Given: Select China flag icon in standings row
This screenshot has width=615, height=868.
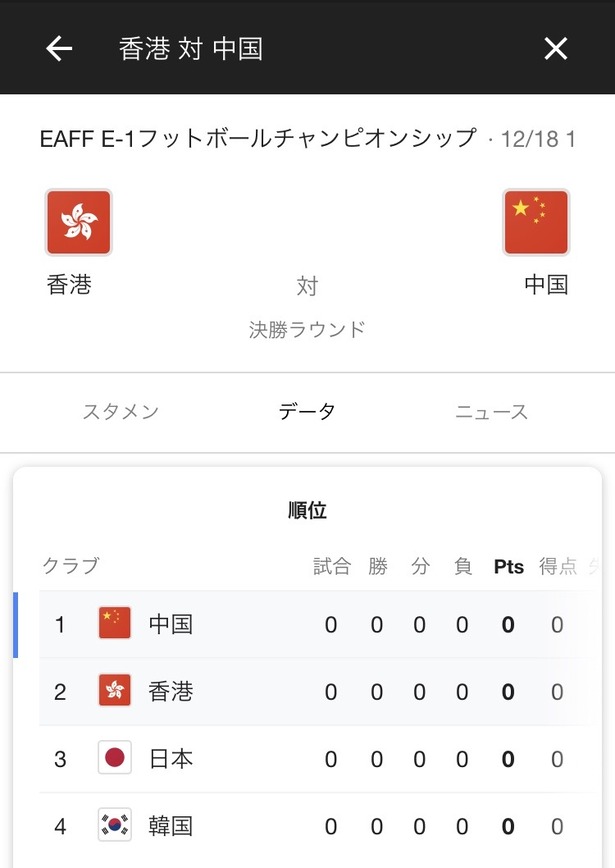Looking at the screenshot, I should click(115, 623).
